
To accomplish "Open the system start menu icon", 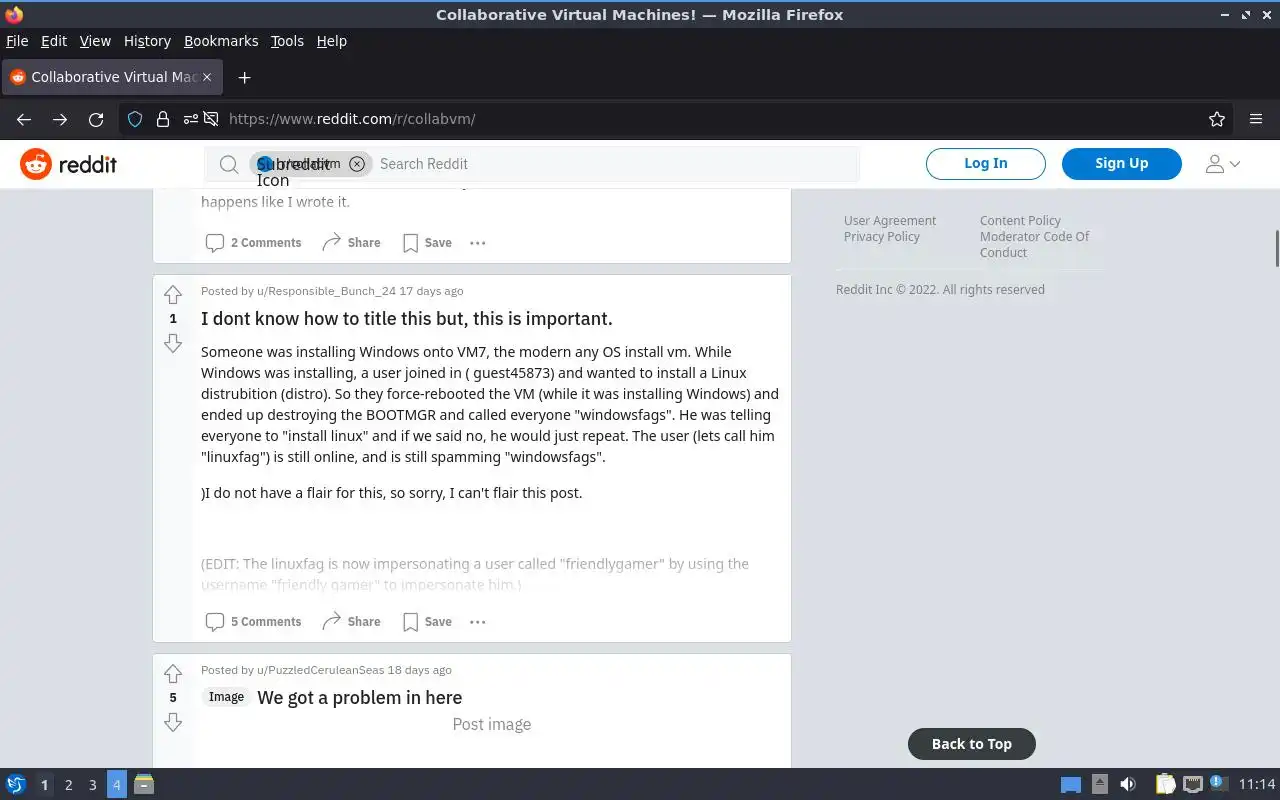I will (16, 785).
